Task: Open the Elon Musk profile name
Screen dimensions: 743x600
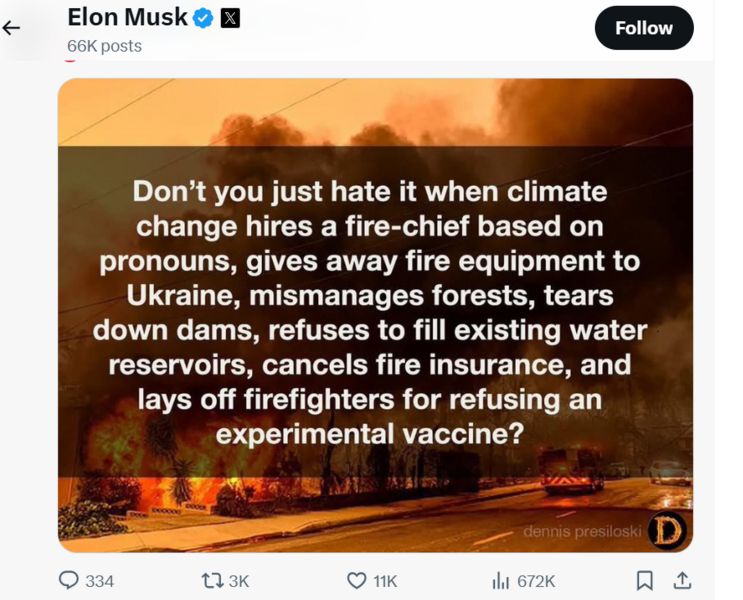Action: 127,17
